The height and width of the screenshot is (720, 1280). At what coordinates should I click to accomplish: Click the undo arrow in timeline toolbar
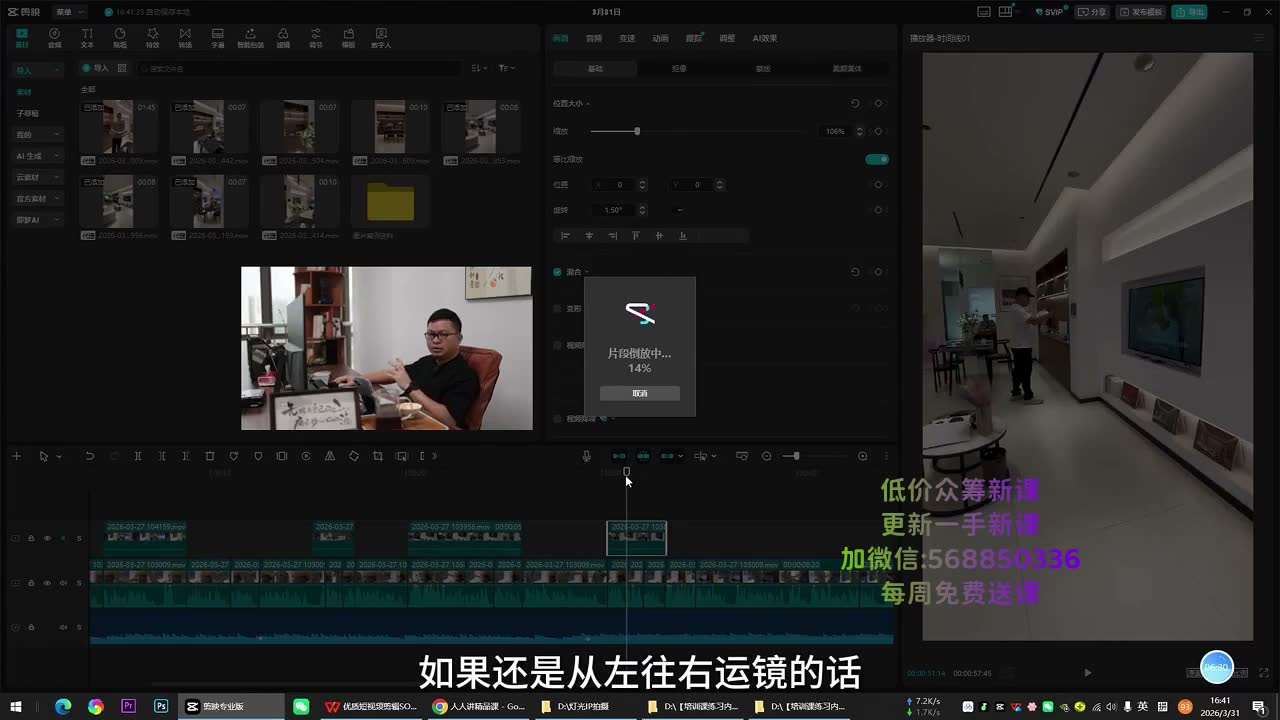tap(89, 456)
